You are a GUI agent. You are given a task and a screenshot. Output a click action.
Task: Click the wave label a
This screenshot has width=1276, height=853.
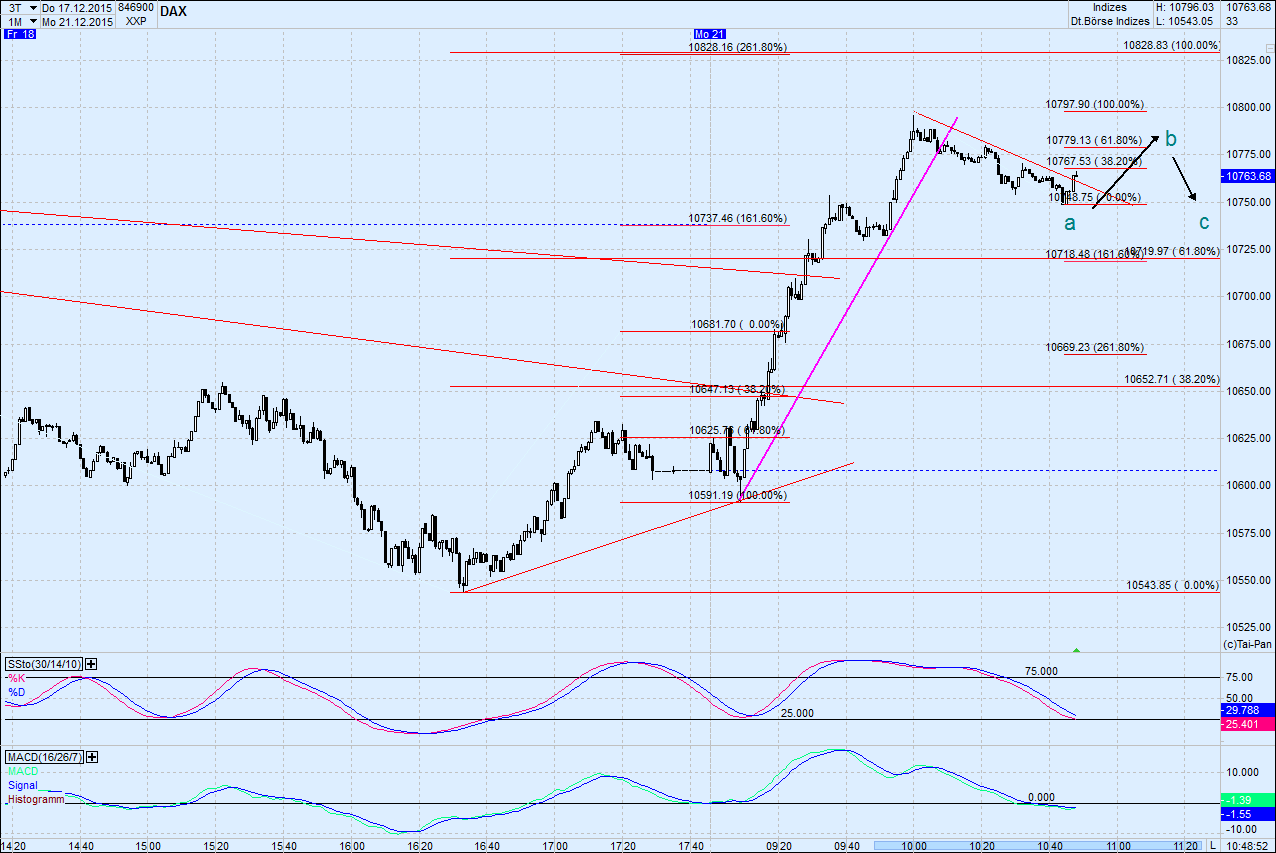(1069, 222)
